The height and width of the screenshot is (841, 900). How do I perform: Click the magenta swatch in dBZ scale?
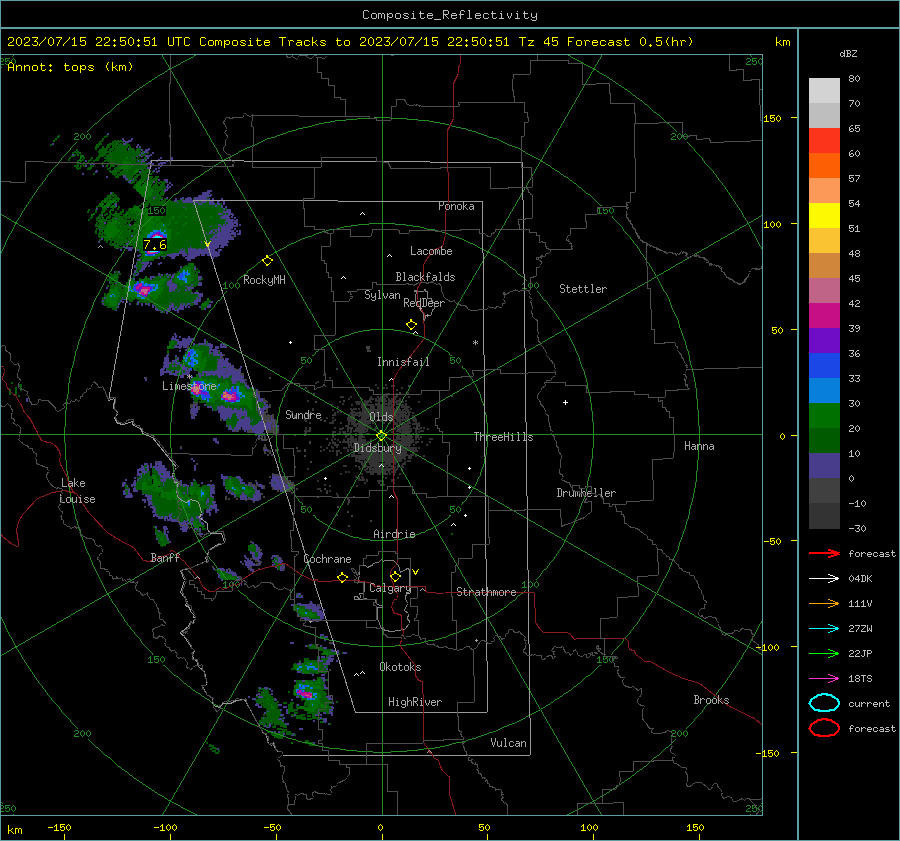click(824, 315)
